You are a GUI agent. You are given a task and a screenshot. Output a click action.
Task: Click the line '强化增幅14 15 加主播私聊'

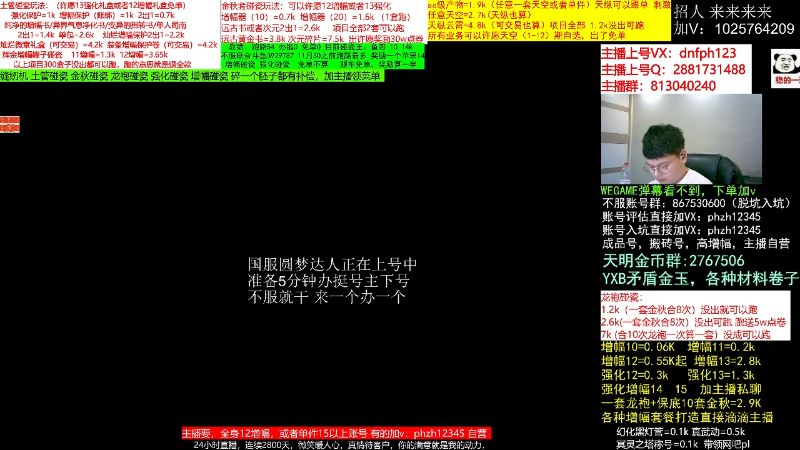click(681, 389)
